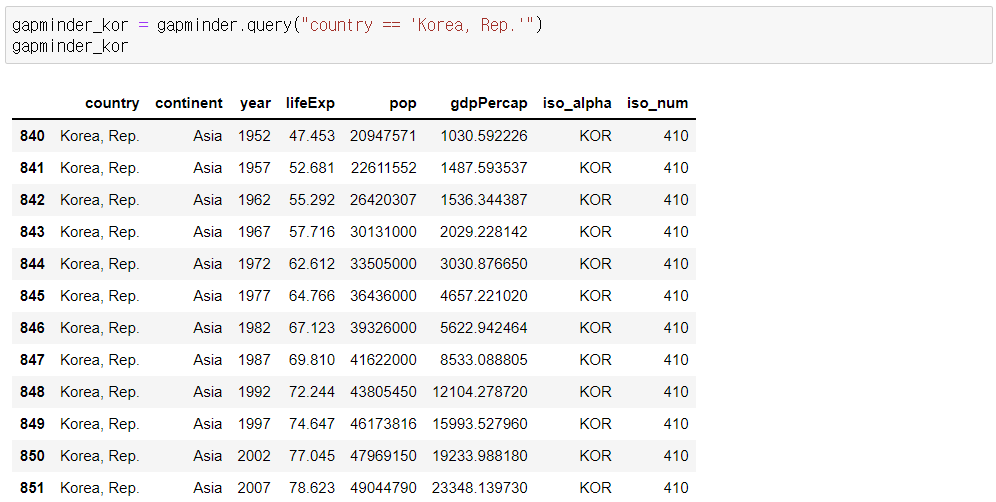Click the 'country' column header
996x502 pixels.
point(112,103)
